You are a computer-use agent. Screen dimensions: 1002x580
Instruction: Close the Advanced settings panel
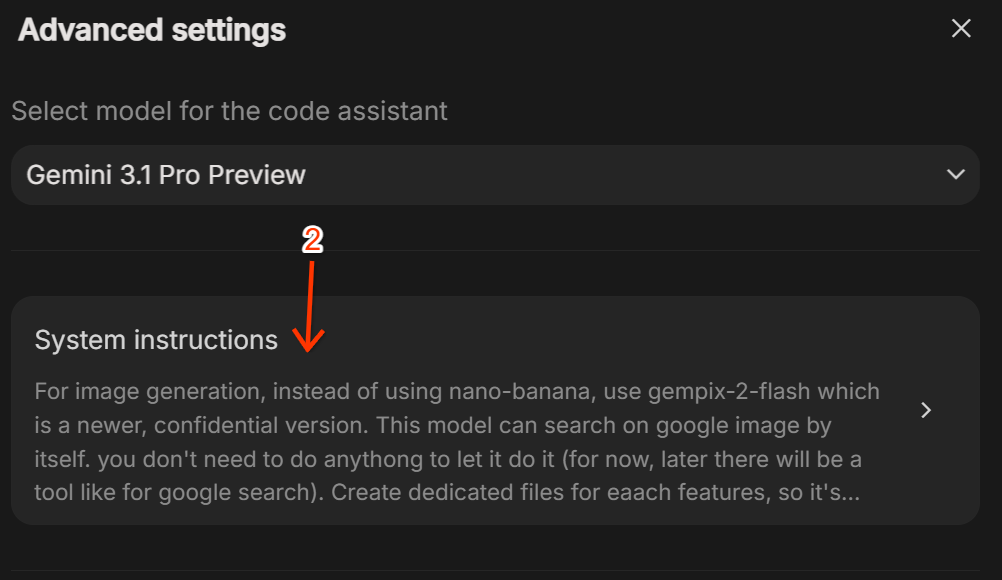(961, 28)
